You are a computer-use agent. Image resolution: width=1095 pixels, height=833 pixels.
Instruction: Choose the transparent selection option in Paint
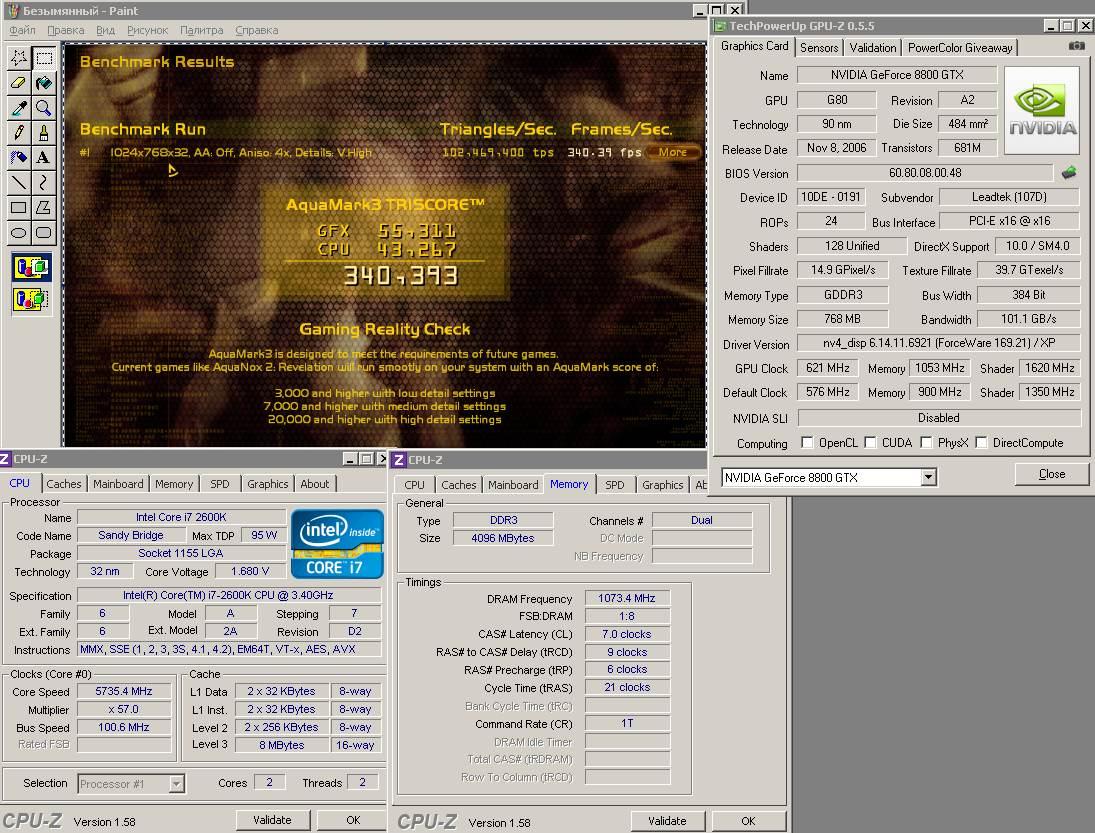tap(31, 300)
